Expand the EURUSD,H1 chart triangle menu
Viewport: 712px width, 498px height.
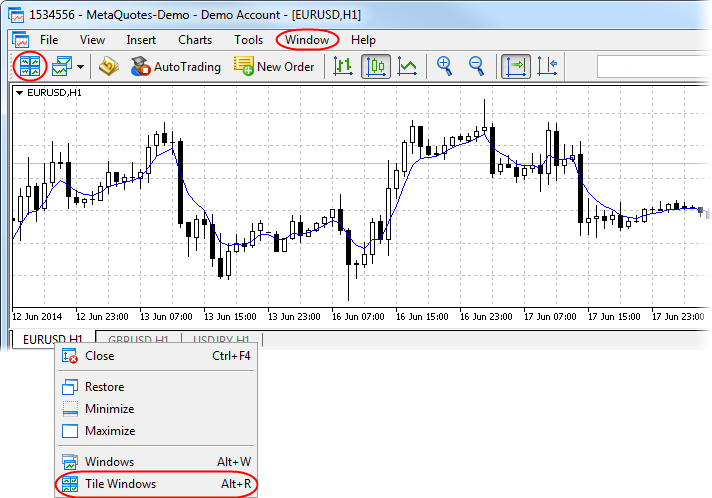pos(20,93)
